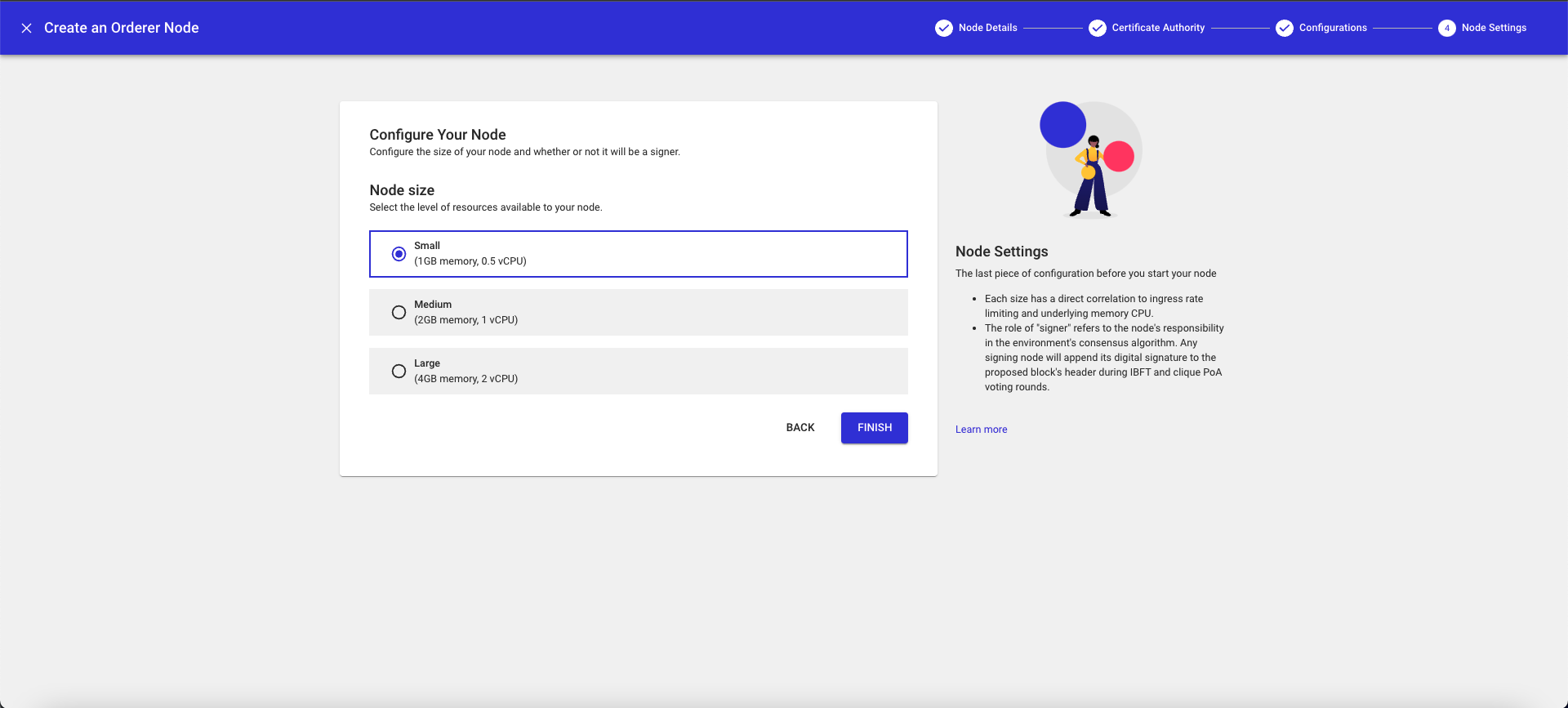Click the Node Details step checkmark icon

943,28
